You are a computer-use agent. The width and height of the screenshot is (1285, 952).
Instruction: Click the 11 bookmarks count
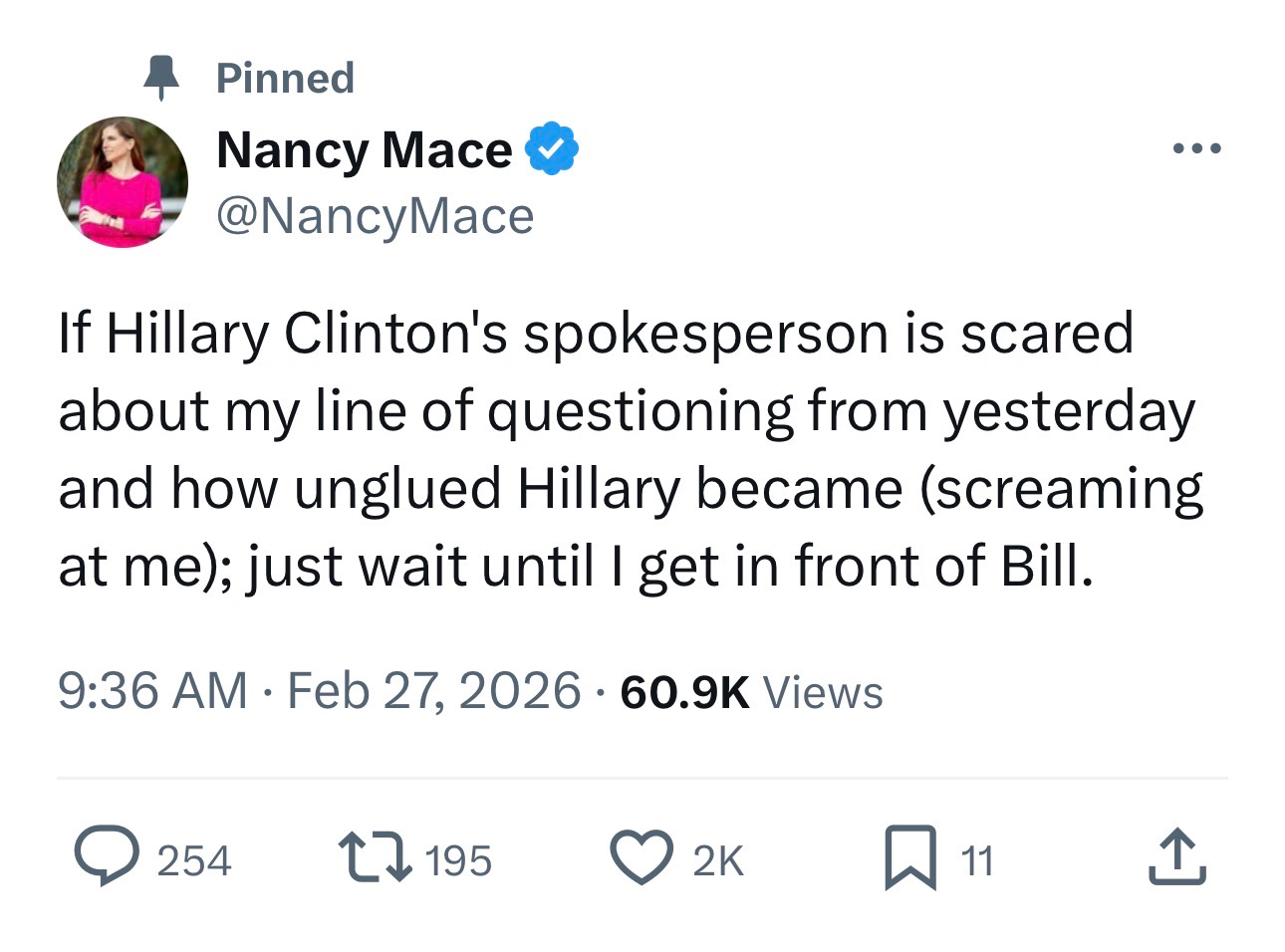(x=977, y=860)
